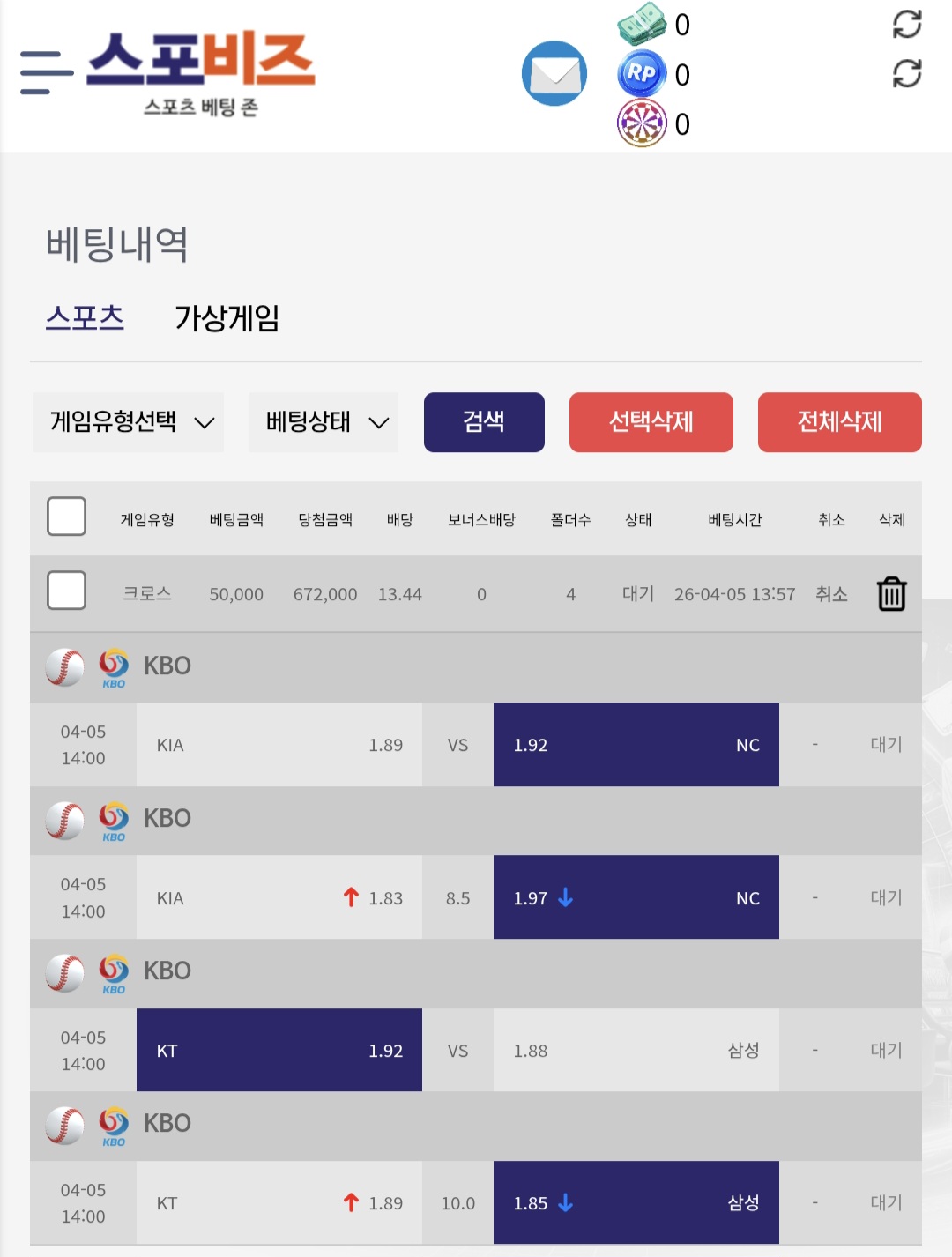Expand the 게임유형선택 dropdown

130,422
